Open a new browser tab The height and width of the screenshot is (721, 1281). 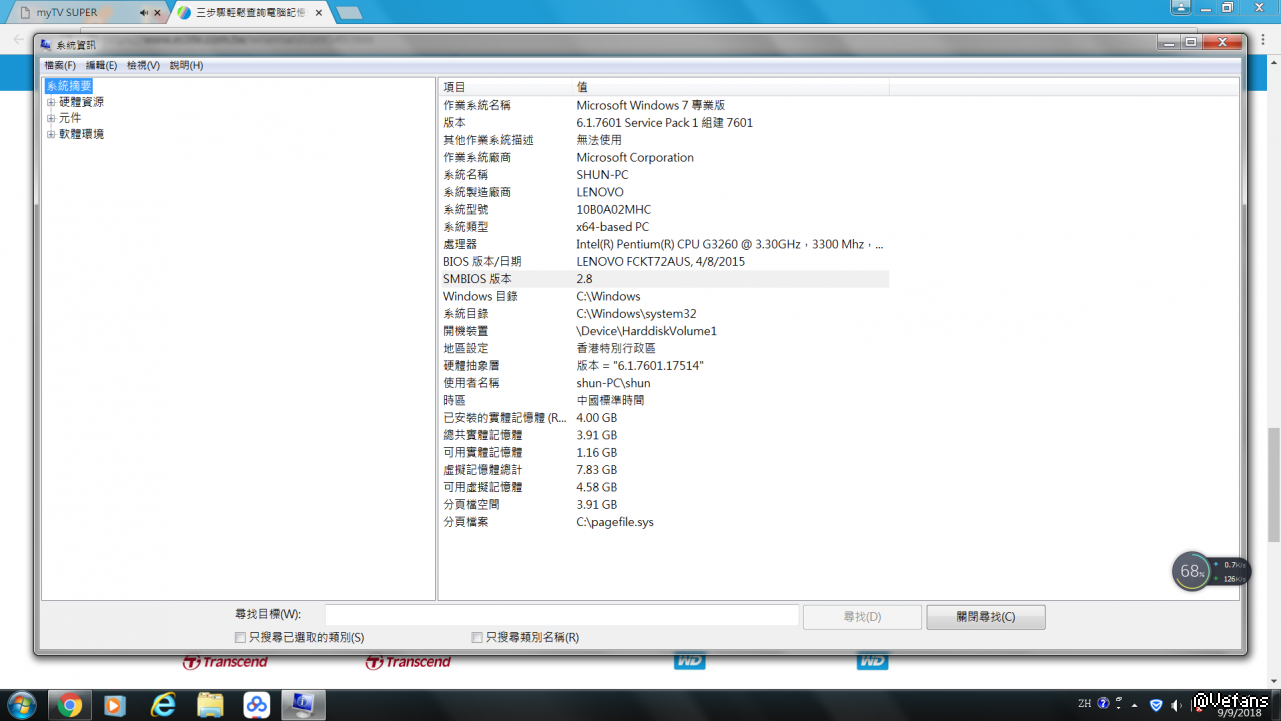(x=349, y=13)
